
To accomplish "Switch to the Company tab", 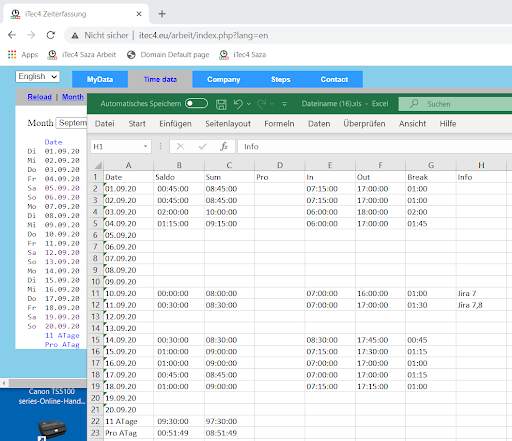I will [x=224, y=79].
